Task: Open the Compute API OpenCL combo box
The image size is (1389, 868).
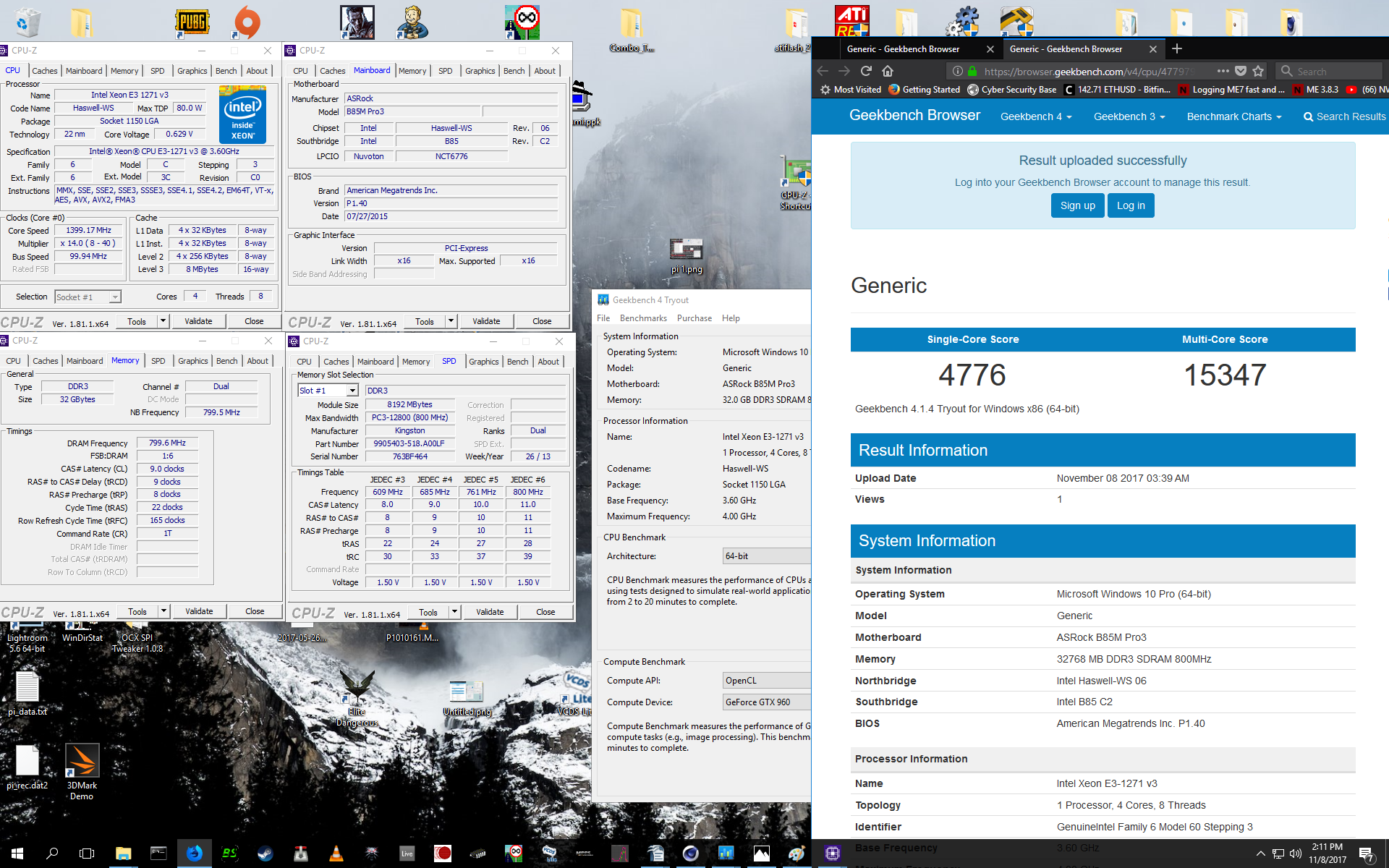Action: coord(767,681)
